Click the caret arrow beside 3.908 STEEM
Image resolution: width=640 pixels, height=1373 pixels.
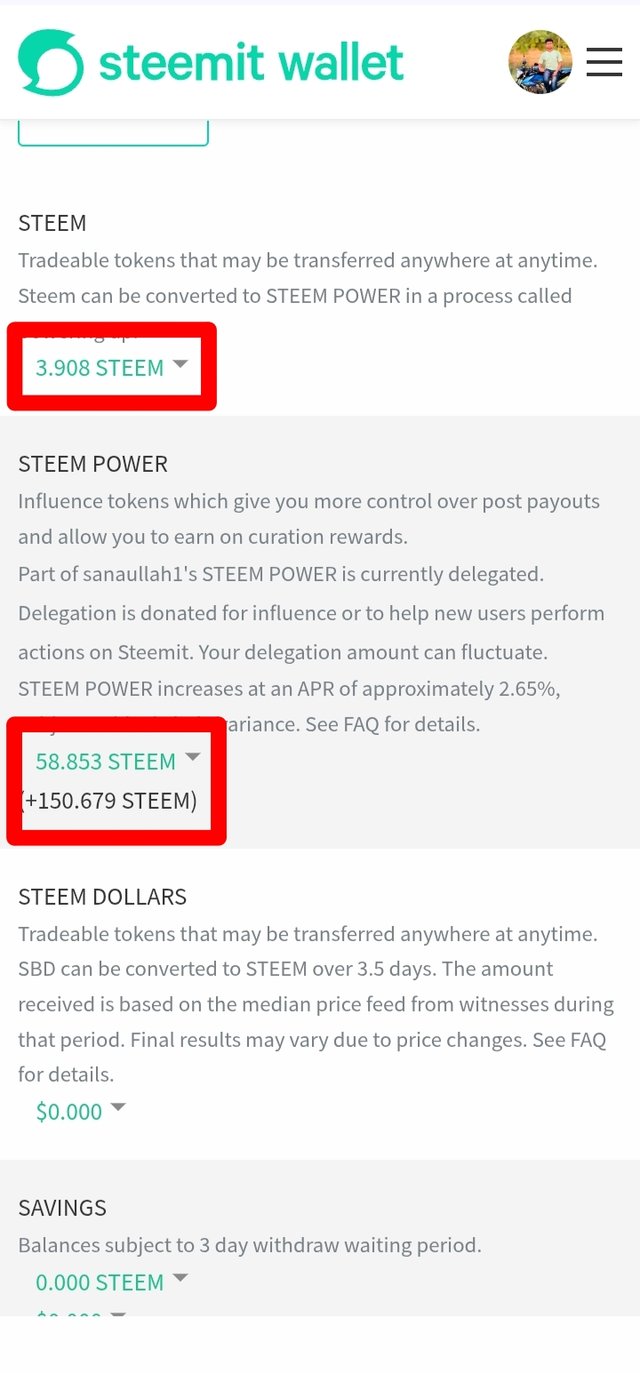click(x=180, y=365)
